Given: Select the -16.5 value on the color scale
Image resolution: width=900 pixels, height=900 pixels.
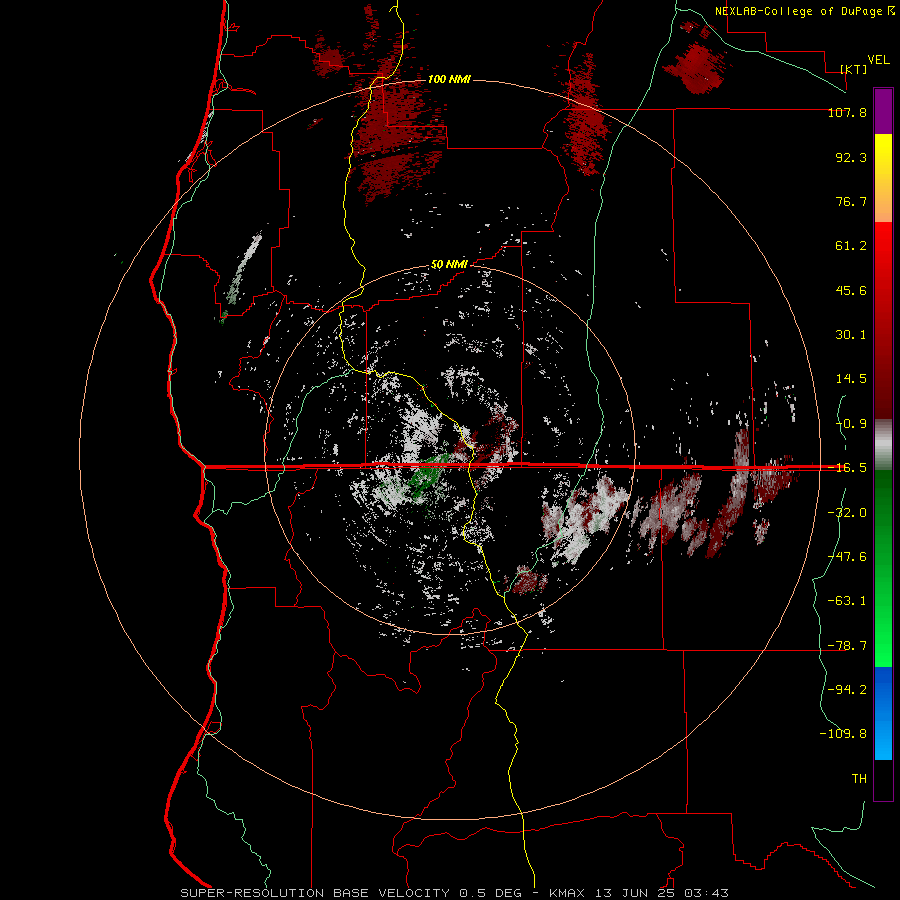Looking at the screenshot, I should tap(847, 468).
